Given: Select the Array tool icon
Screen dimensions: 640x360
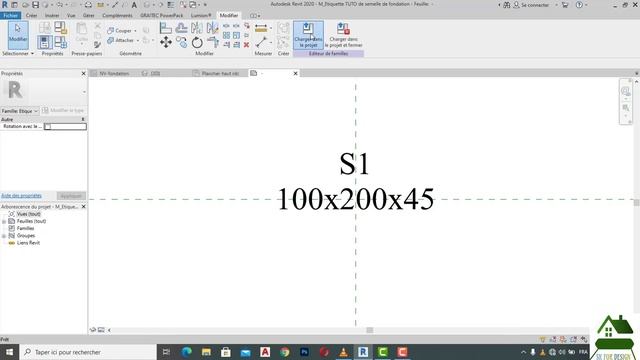Looking at the screenshot, I should pos(226,36).
